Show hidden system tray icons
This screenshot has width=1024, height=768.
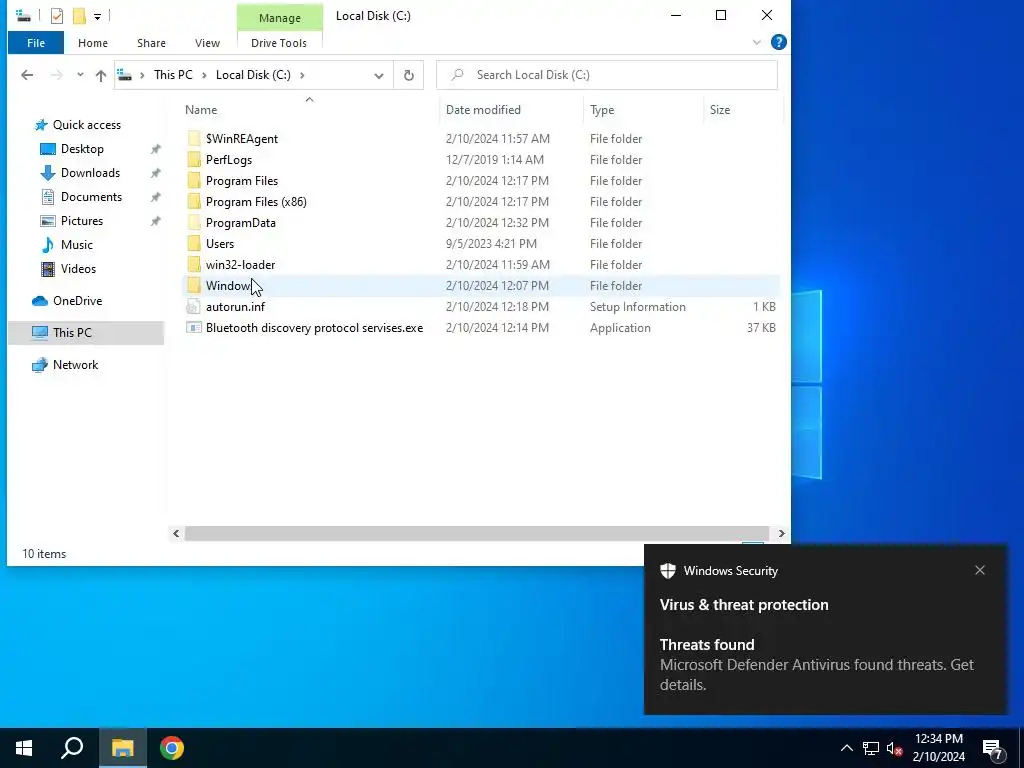(846, 748)
